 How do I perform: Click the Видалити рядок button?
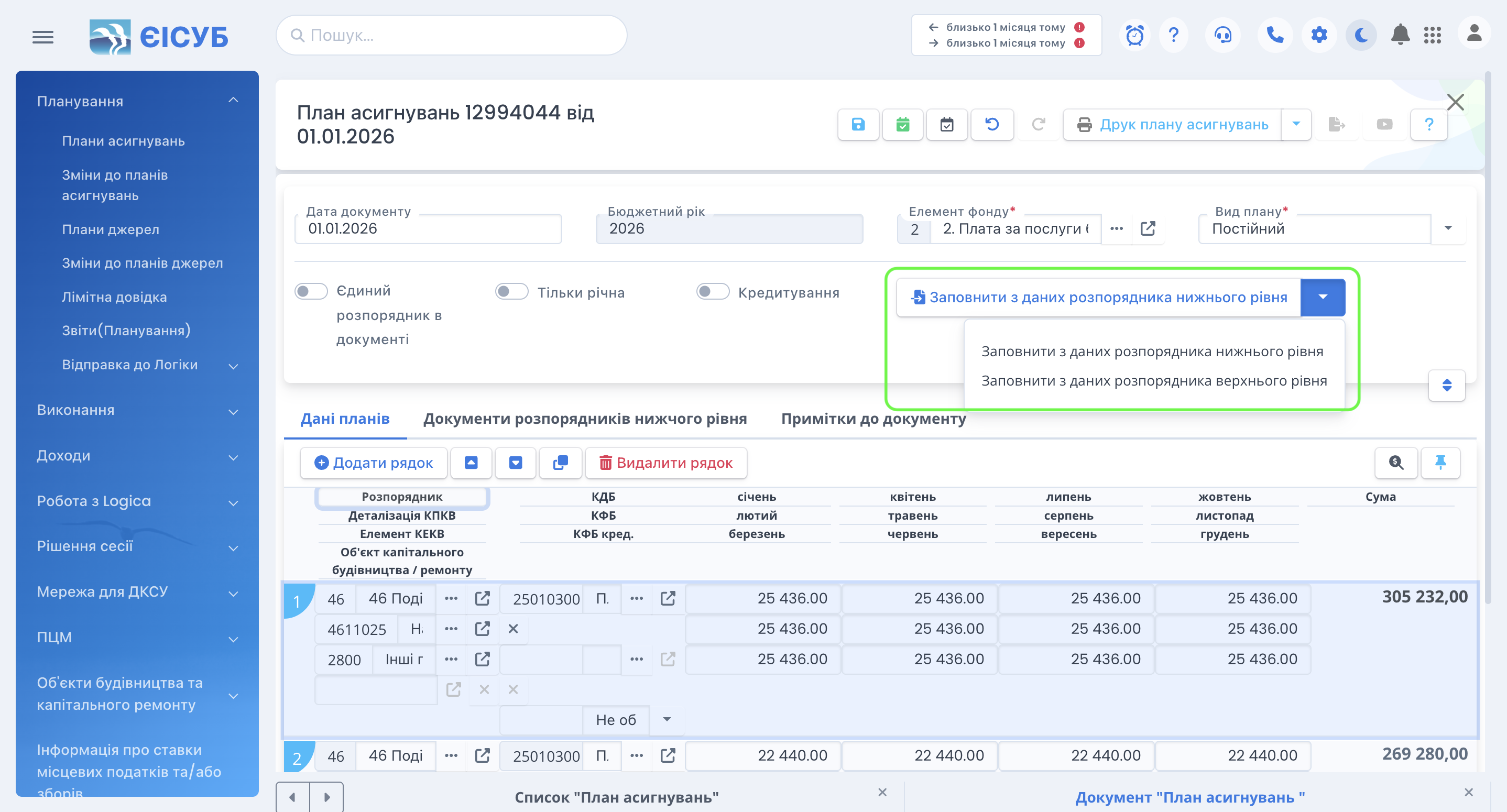[x=666, y=463]
